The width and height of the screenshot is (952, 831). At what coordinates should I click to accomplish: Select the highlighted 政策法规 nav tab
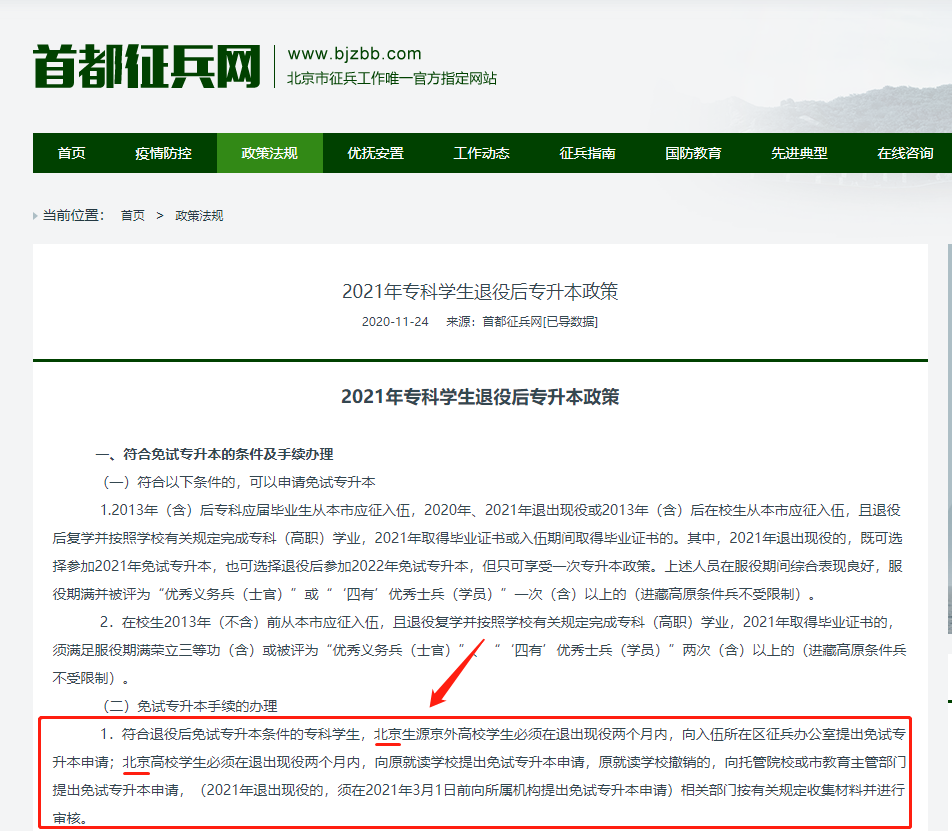coord(269,153)
